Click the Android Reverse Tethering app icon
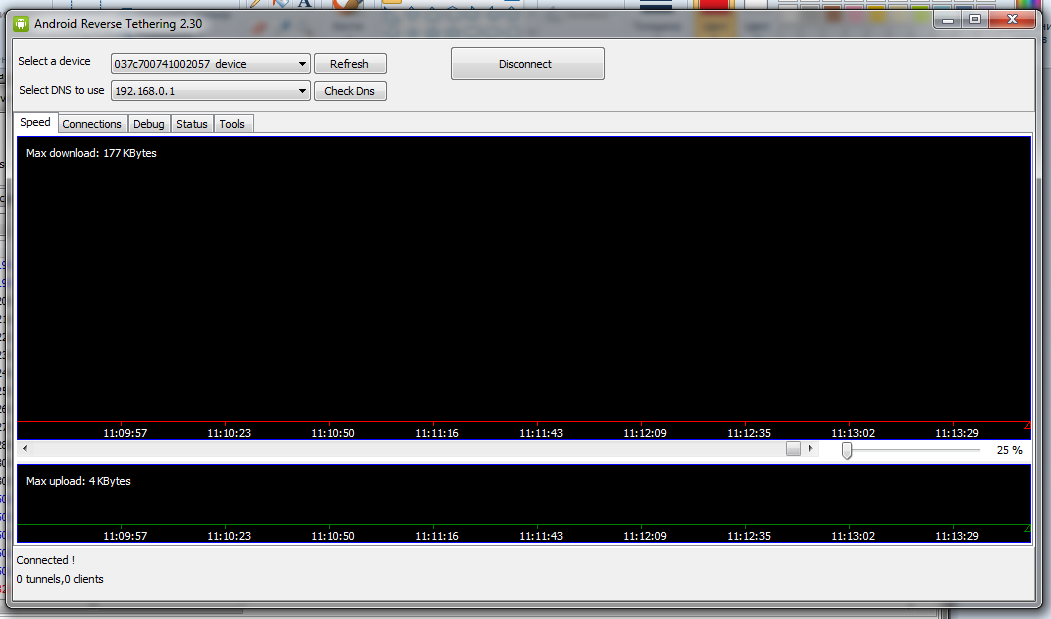The image size is (1051, 619). (x=21, y=24)
